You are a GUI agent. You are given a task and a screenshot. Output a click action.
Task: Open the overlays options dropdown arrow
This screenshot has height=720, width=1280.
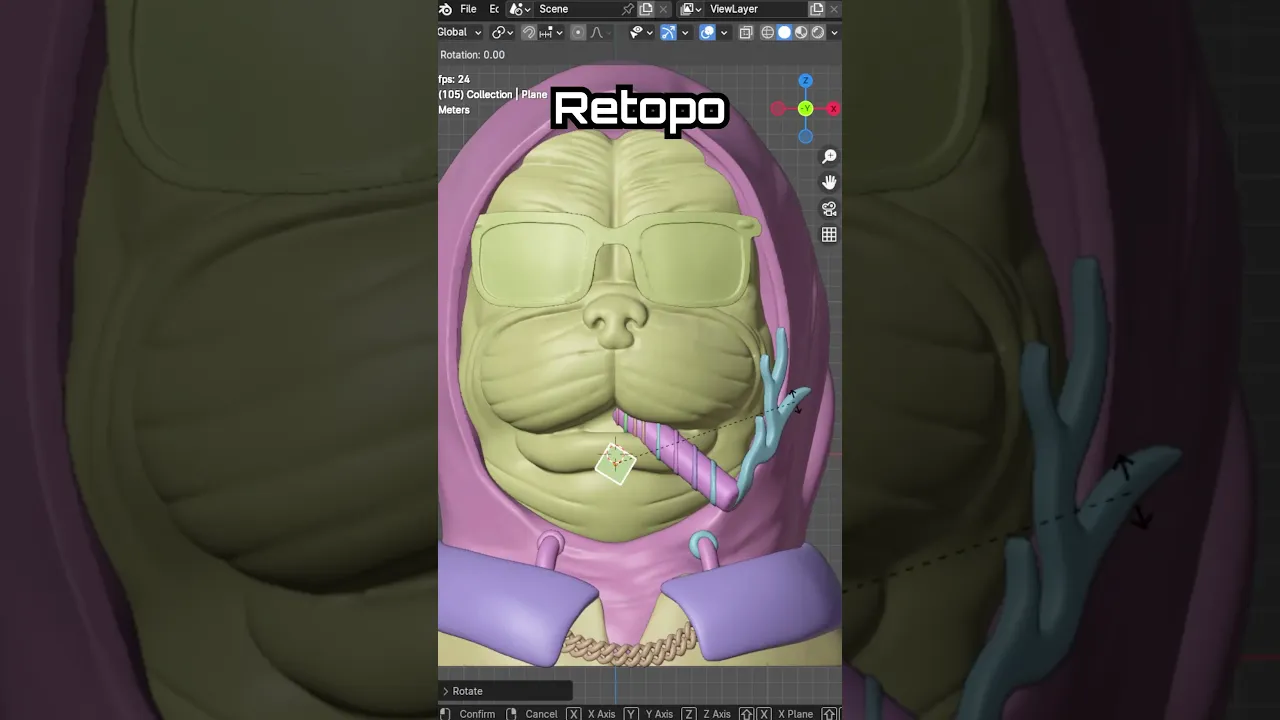(x=724, y=32)
